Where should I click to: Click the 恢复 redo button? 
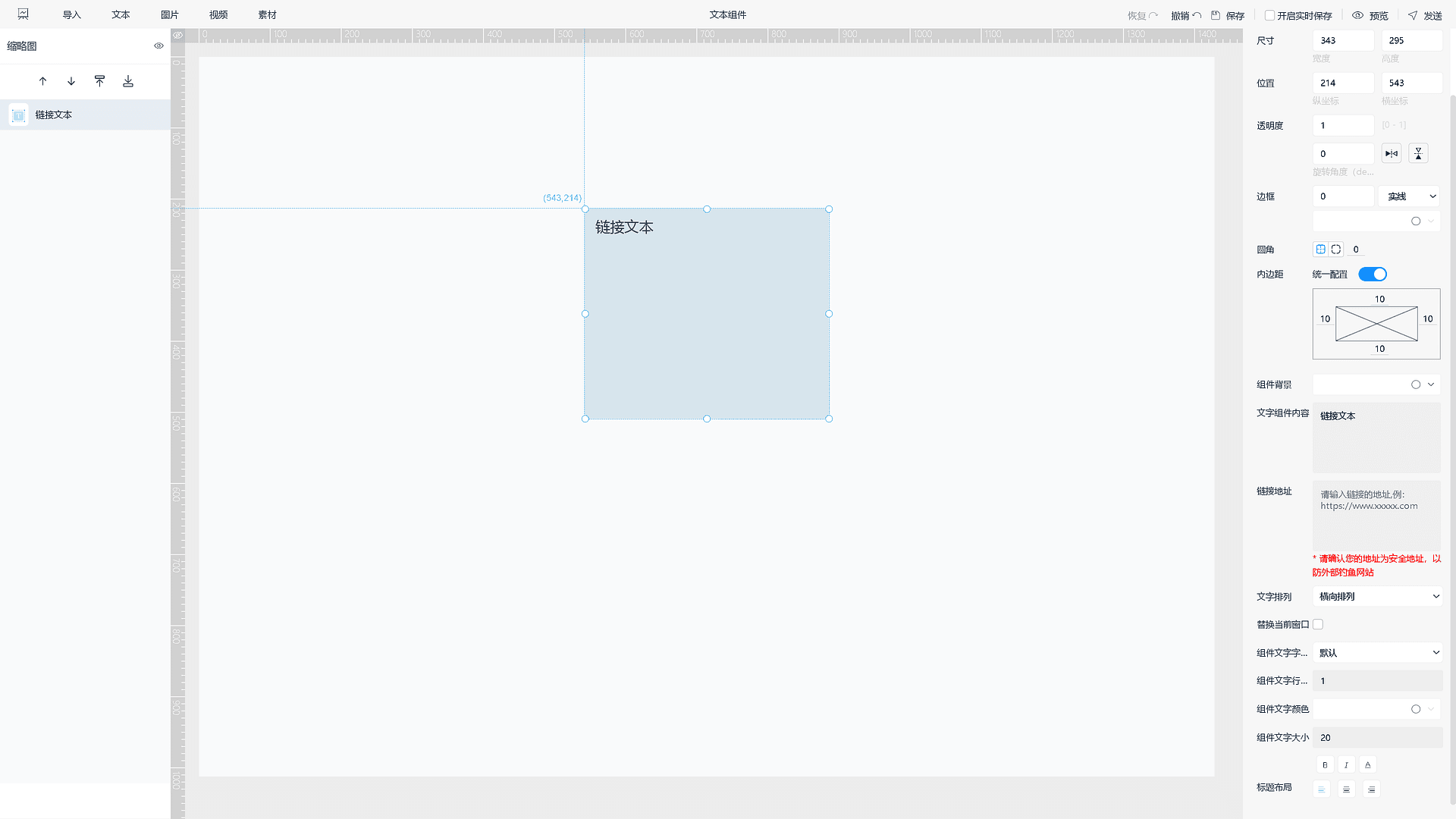click(1143, 16)
